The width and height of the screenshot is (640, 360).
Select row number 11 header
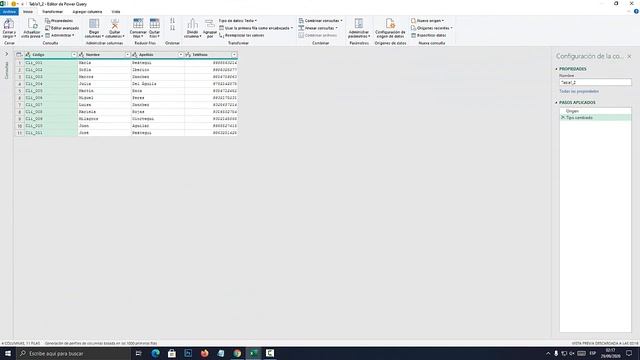[19, 133]
